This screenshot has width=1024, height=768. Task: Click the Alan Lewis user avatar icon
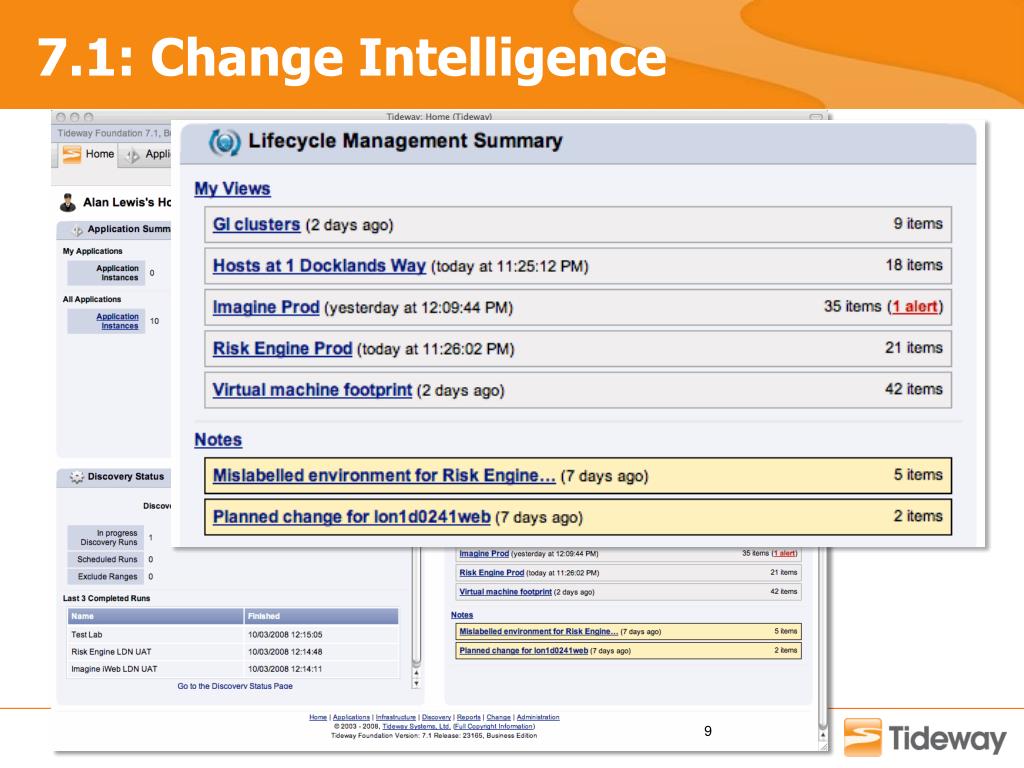(68, 202)
